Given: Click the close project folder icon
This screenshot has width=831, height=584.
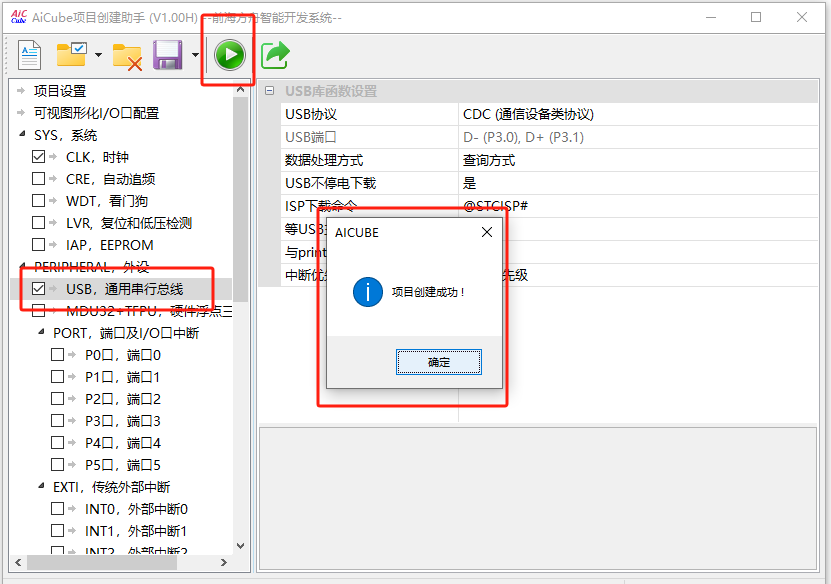Looking at the screenshot, I should click(127, 56).
